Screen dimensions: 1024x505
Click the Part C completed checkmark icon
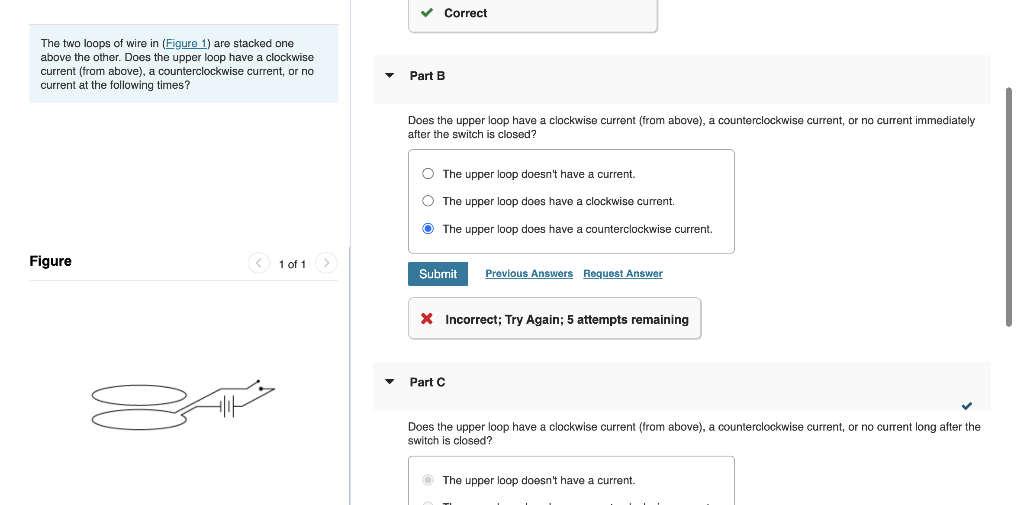[967, 406]
